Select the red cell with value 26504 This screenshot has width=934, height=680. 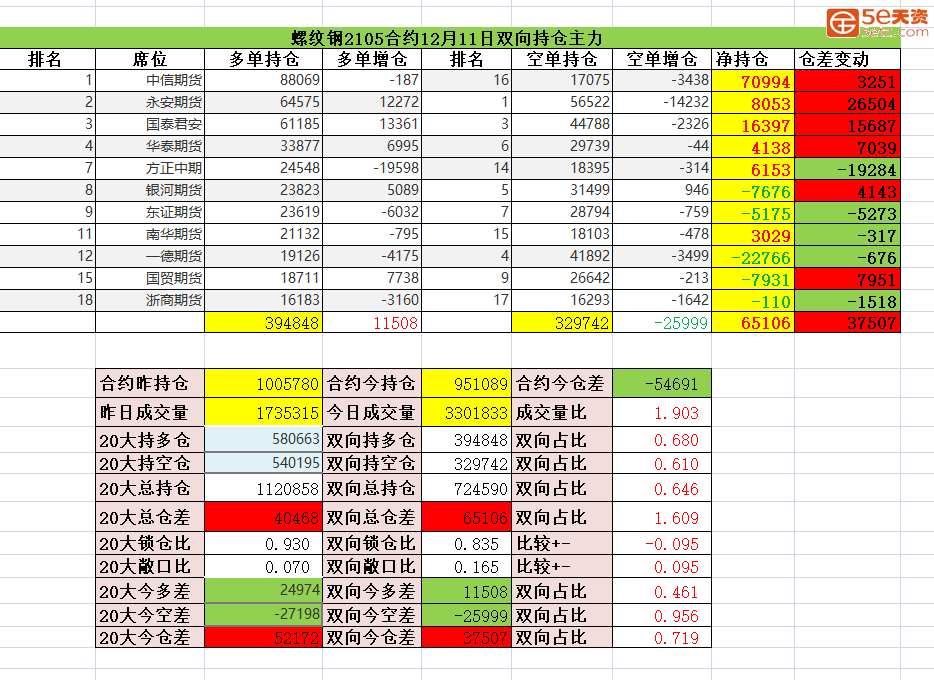coord(847,102)
